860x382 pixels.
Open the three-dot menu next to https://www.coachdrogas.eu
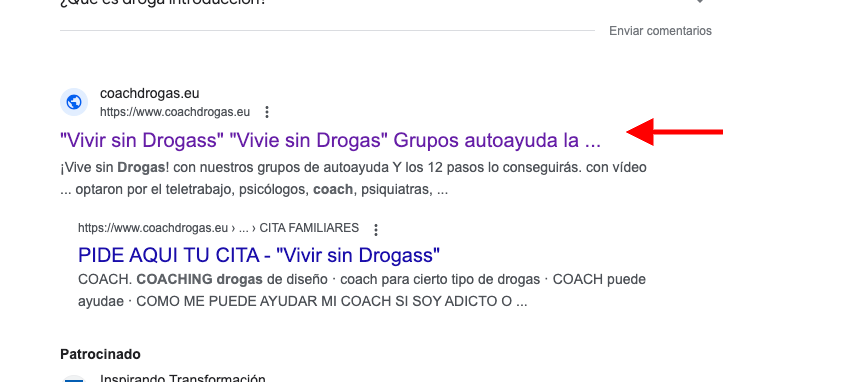point(267,113)
